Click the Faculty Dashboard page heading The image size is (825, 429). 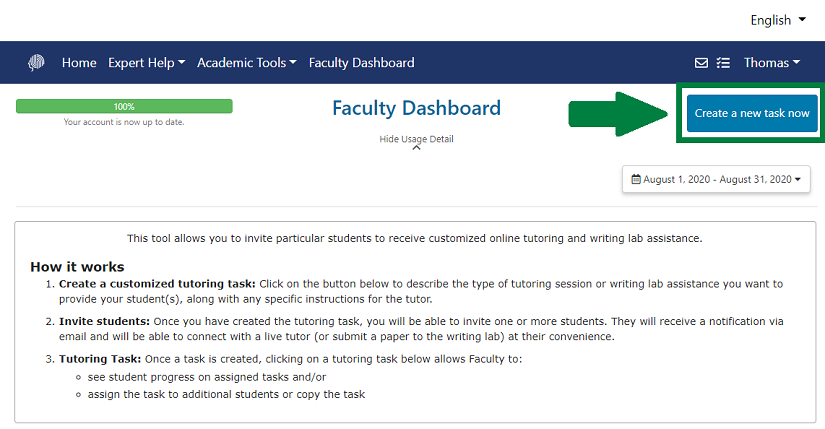pos(416,108)
